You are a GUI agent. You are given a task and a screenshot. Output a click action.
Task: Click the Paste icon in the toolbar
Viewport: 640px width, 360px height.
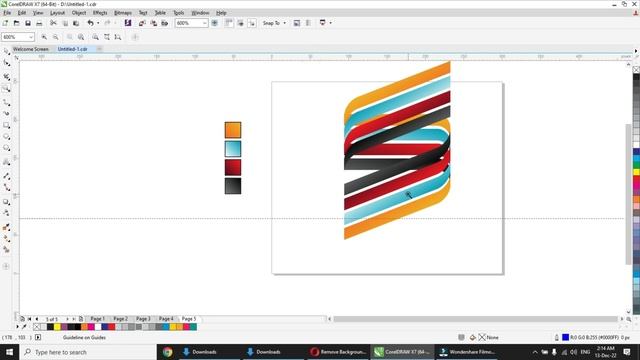coord(76,23)
